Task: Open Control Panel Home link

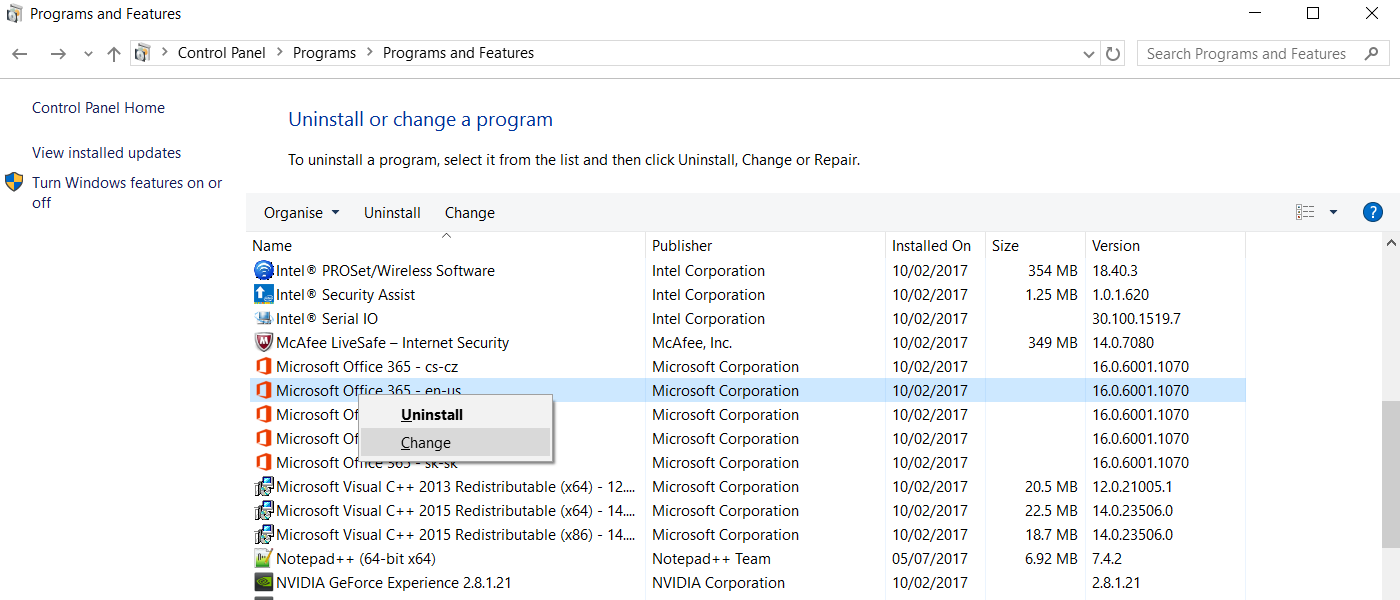Action: [98, 108]
